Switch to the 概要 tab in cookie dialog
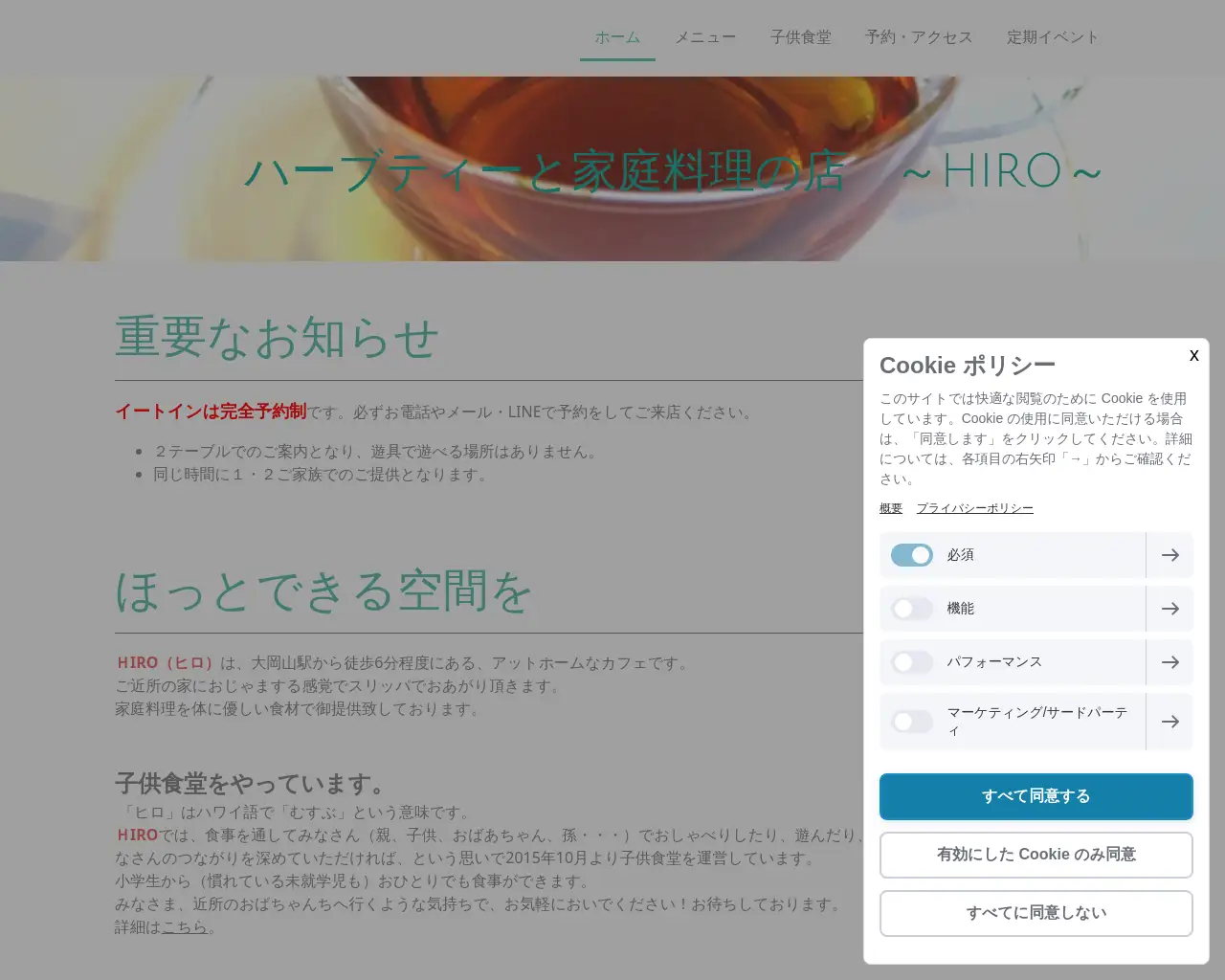Viewport: 1225px width, 980px height. (x=890, y=508)
